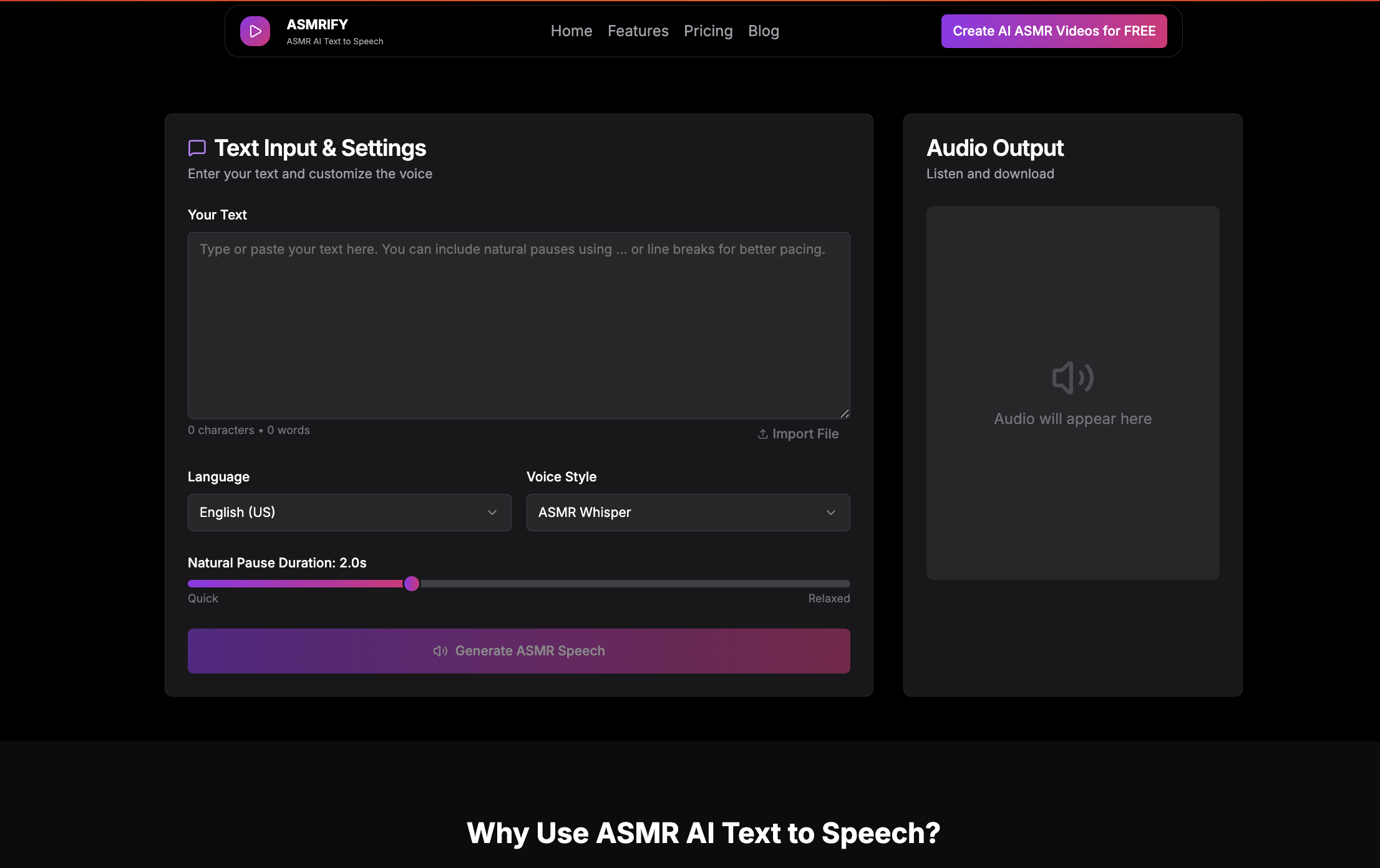
Task: Select Features in the navigation bar
Action: [x=638, y=31]
